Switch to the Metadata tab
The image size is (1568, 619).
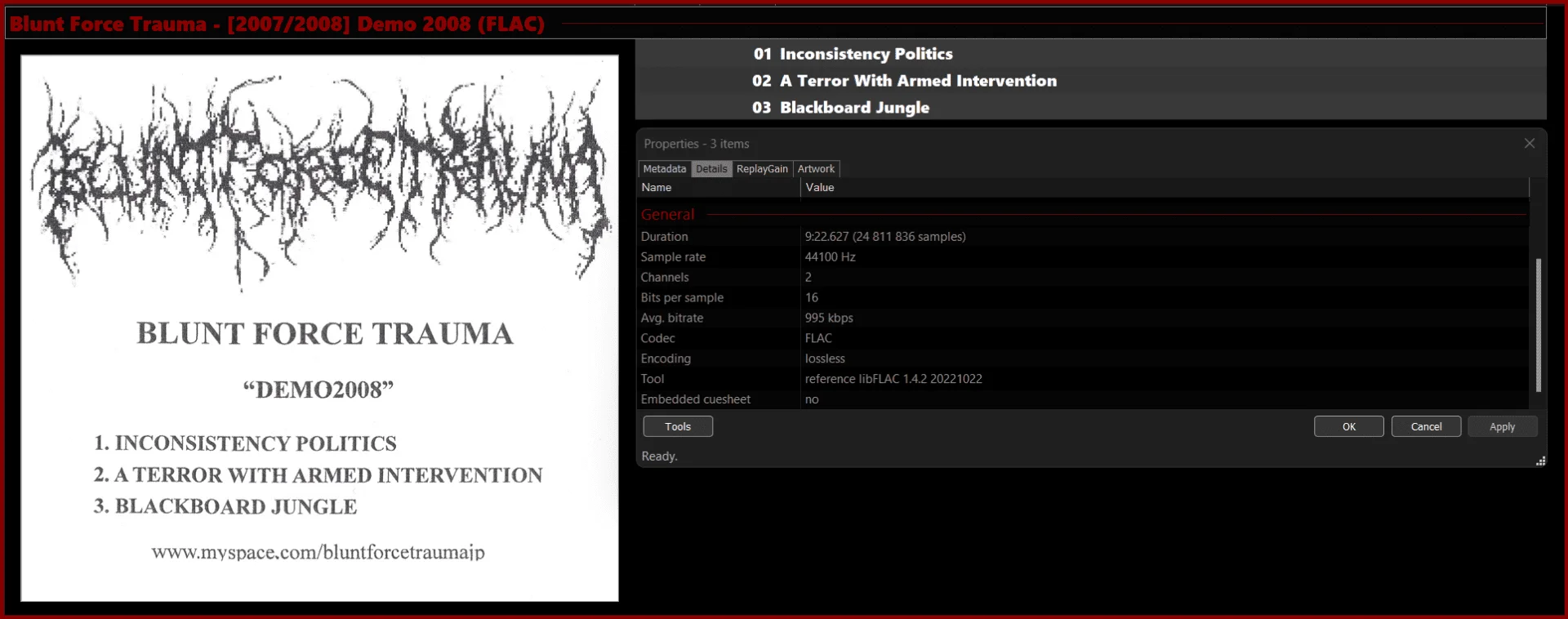point(664,169)
